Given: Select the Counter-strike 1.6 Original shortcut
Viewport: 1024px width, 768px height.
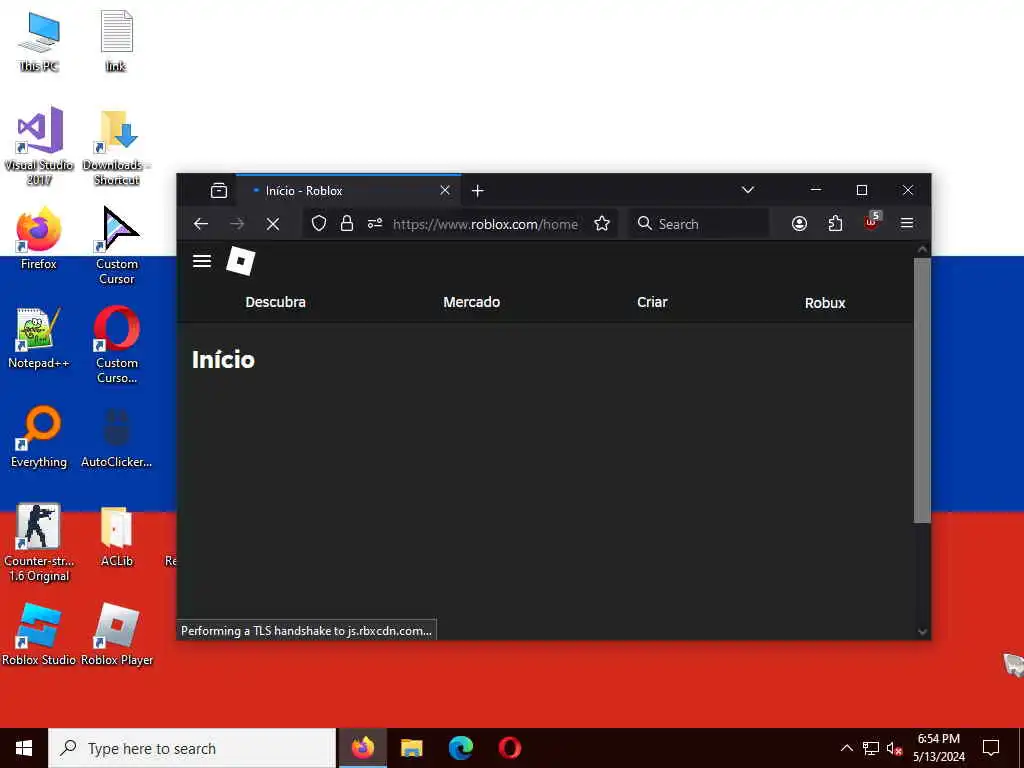Looking at the screenshot, I should pyautogui.click(x=39, y=543).
